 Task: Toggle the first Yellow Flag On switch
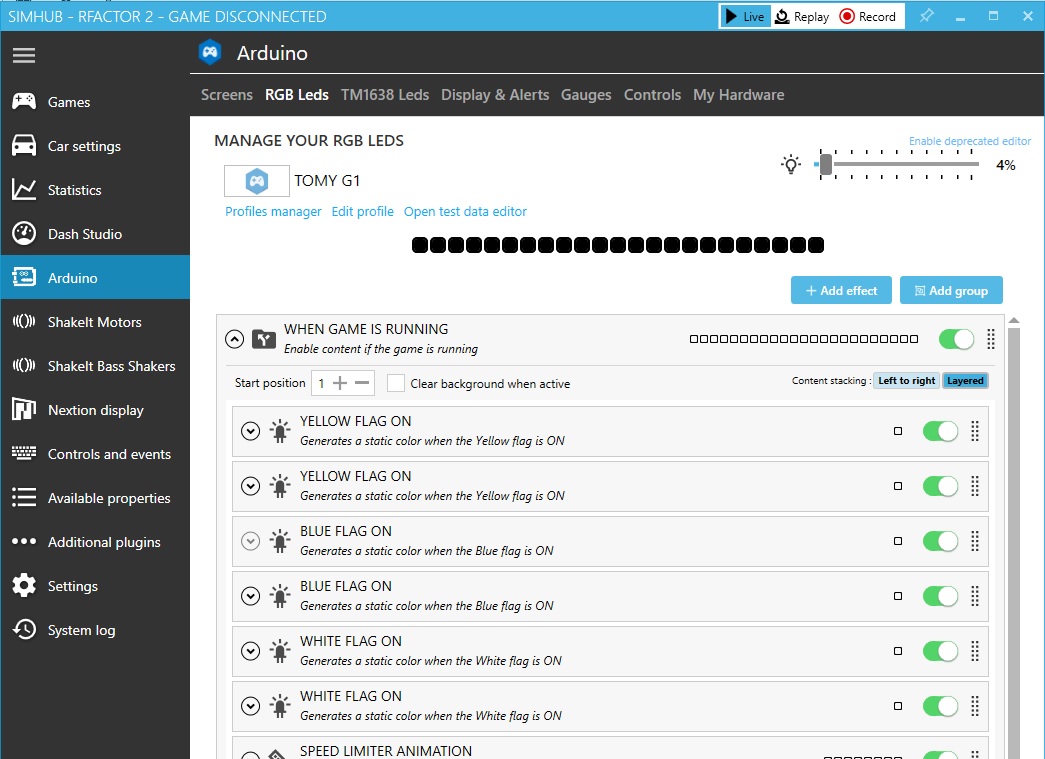tap(940, 431)
